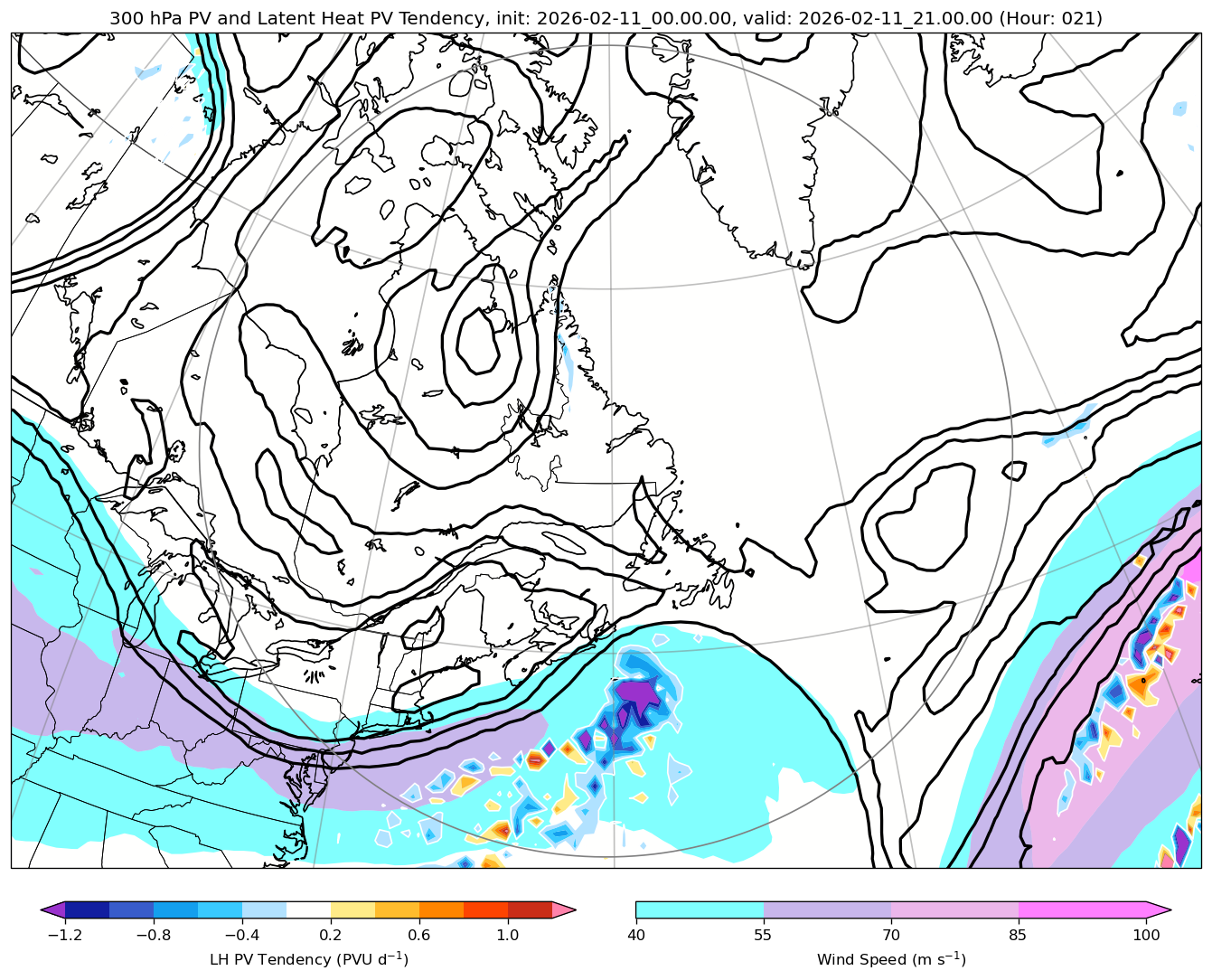Click the pink right arrow on LH PV colorbar

(x=564, y=909)
